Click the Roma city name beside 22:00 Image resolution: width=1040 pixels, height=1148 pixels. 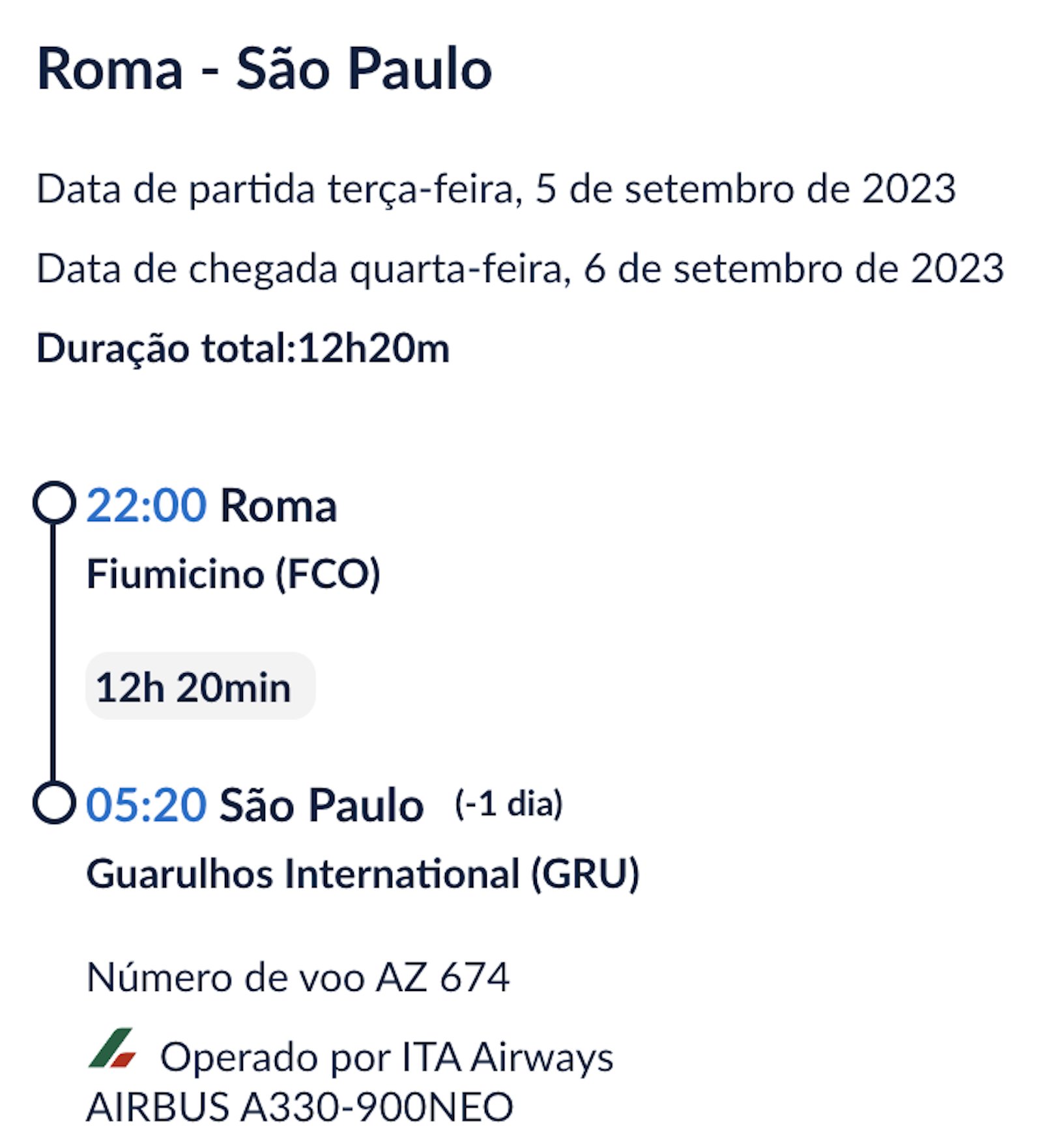tap(278, 506)
